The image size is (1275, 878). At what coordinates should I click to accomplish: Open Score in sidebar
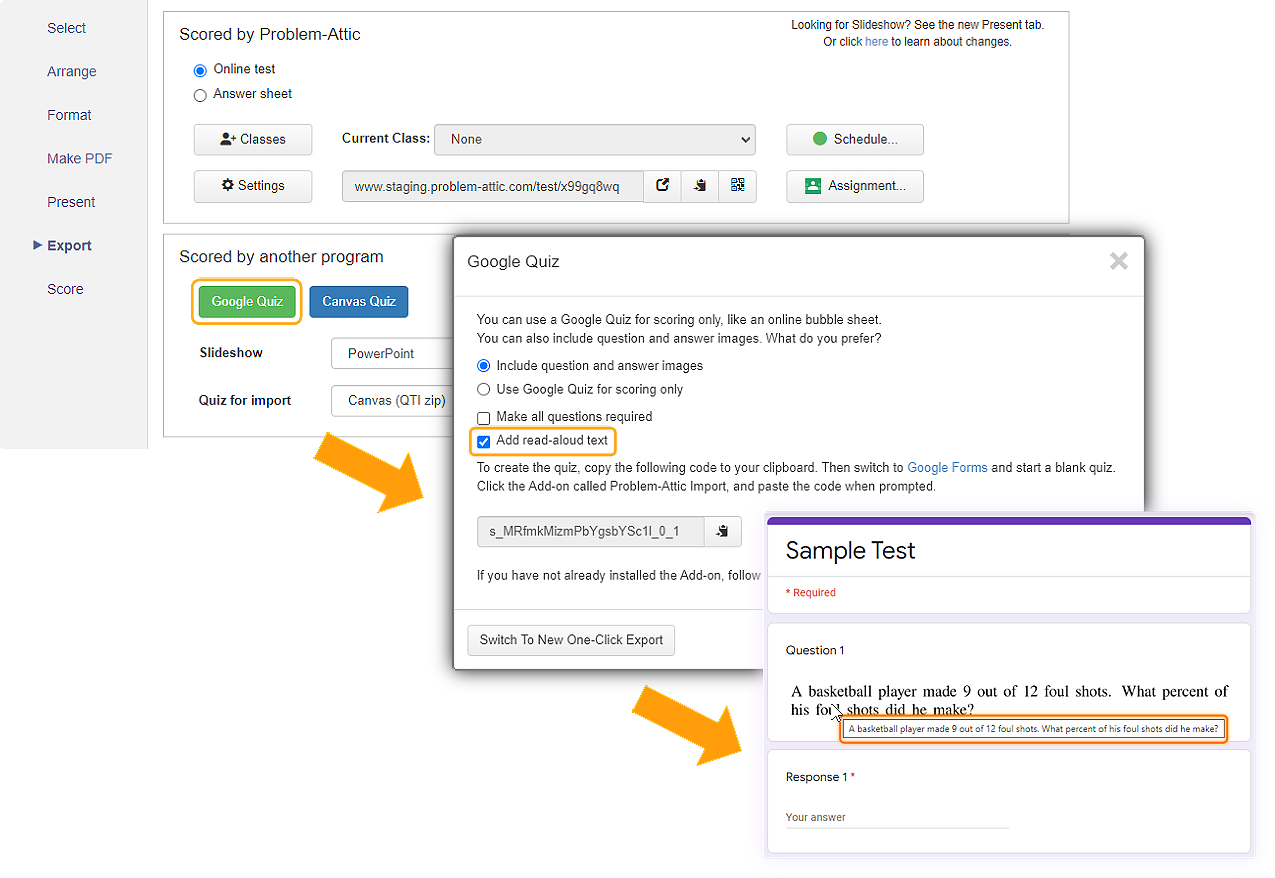(65, 289)
